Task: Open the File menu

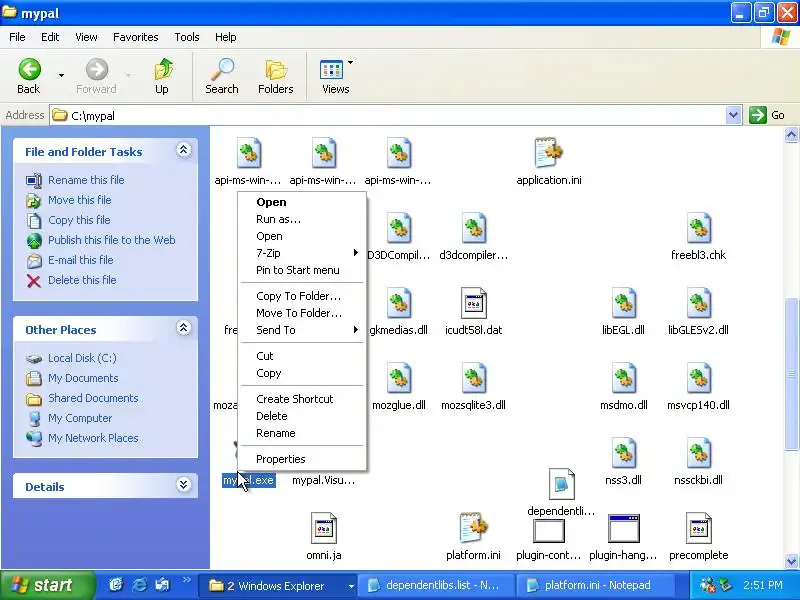Action: coord(17,37)
